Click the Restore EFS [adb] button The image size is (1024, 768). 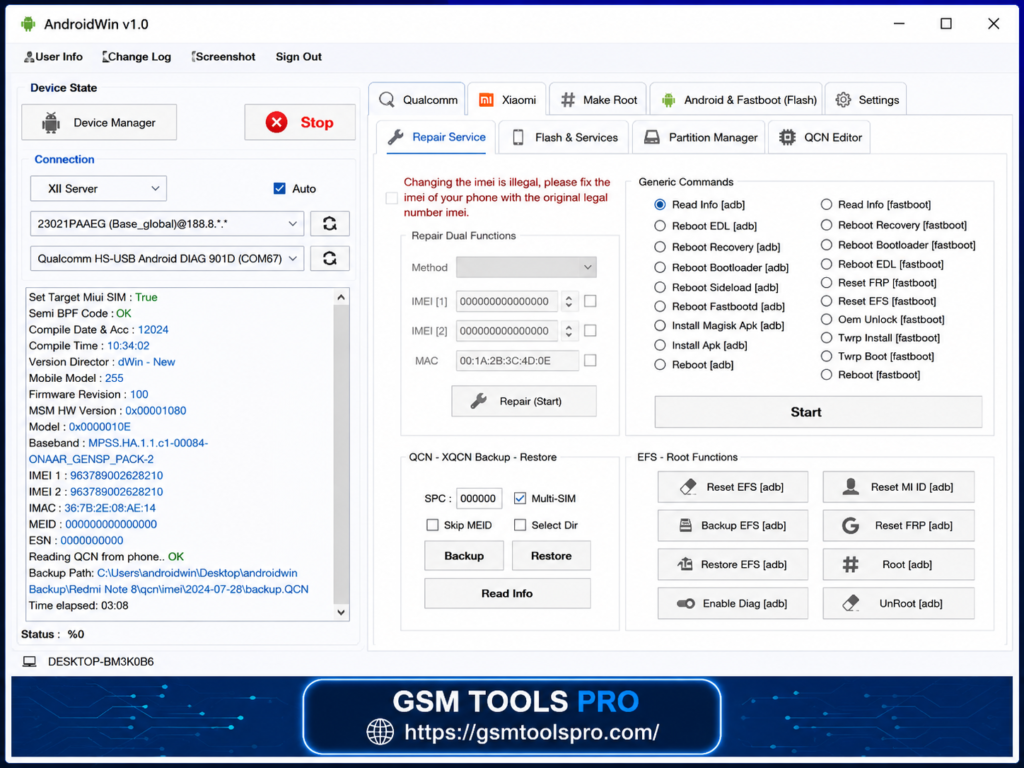pos(733,564)
